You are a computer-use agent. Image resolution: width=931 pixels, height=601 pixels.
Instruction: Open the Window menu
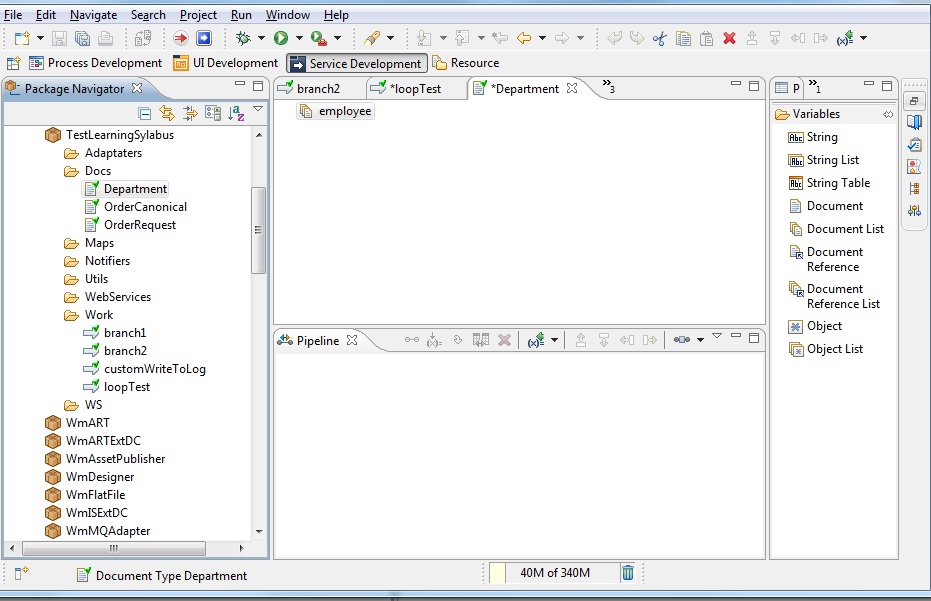(x=288, y=15)
